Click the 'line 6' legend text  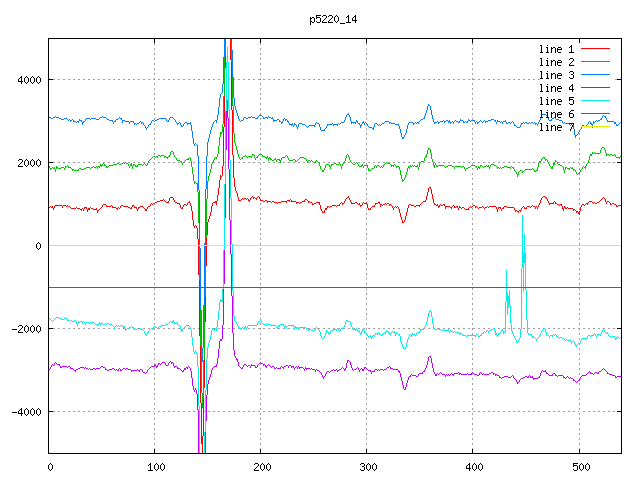556,114
